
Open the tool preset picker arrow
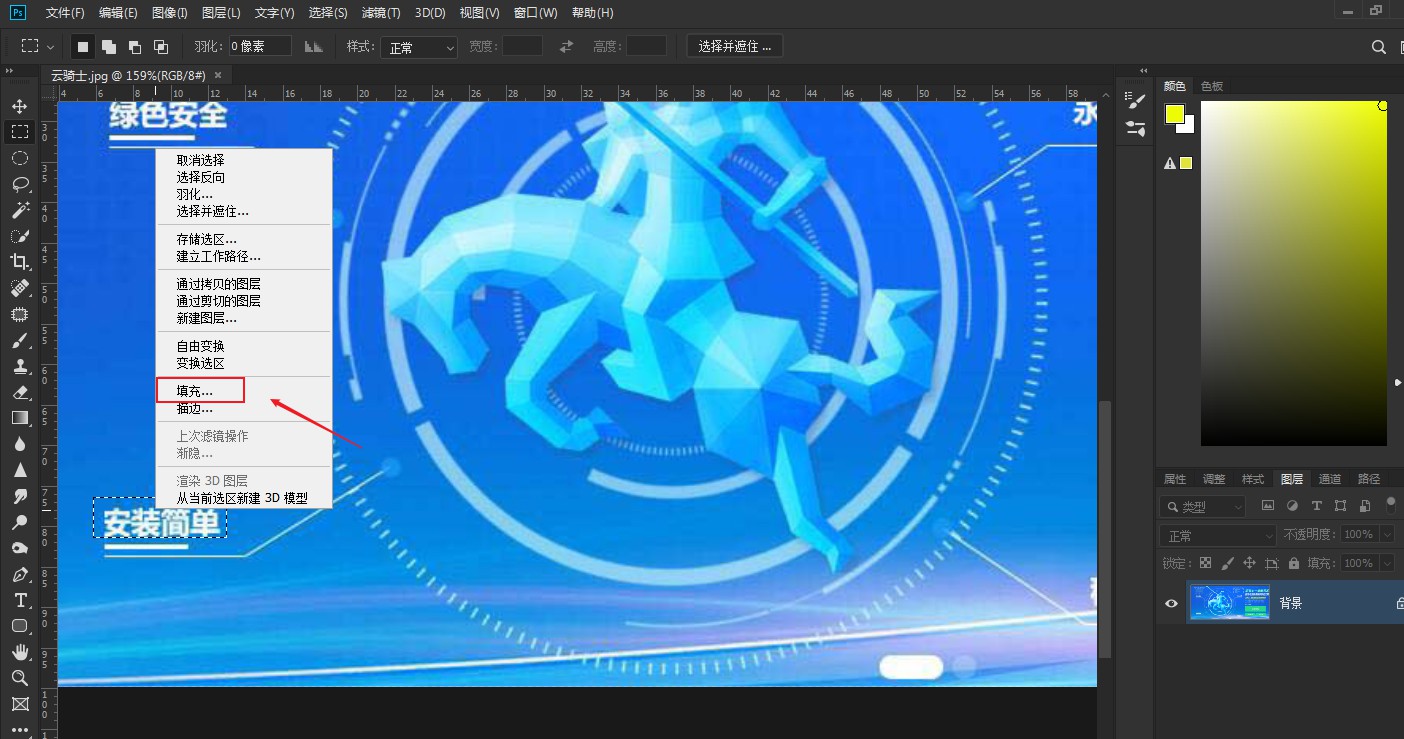(51, 47)
